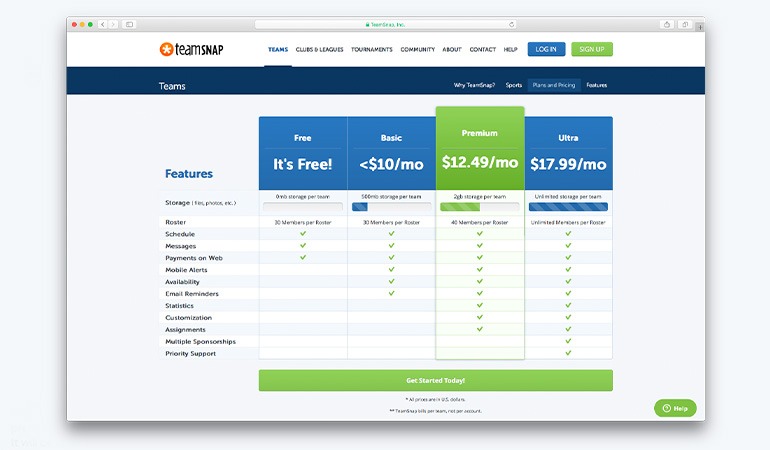This screenshot has height=450, width=770.
Task: Open Clubs & Leagues nav item
Action: pos(319,49)
